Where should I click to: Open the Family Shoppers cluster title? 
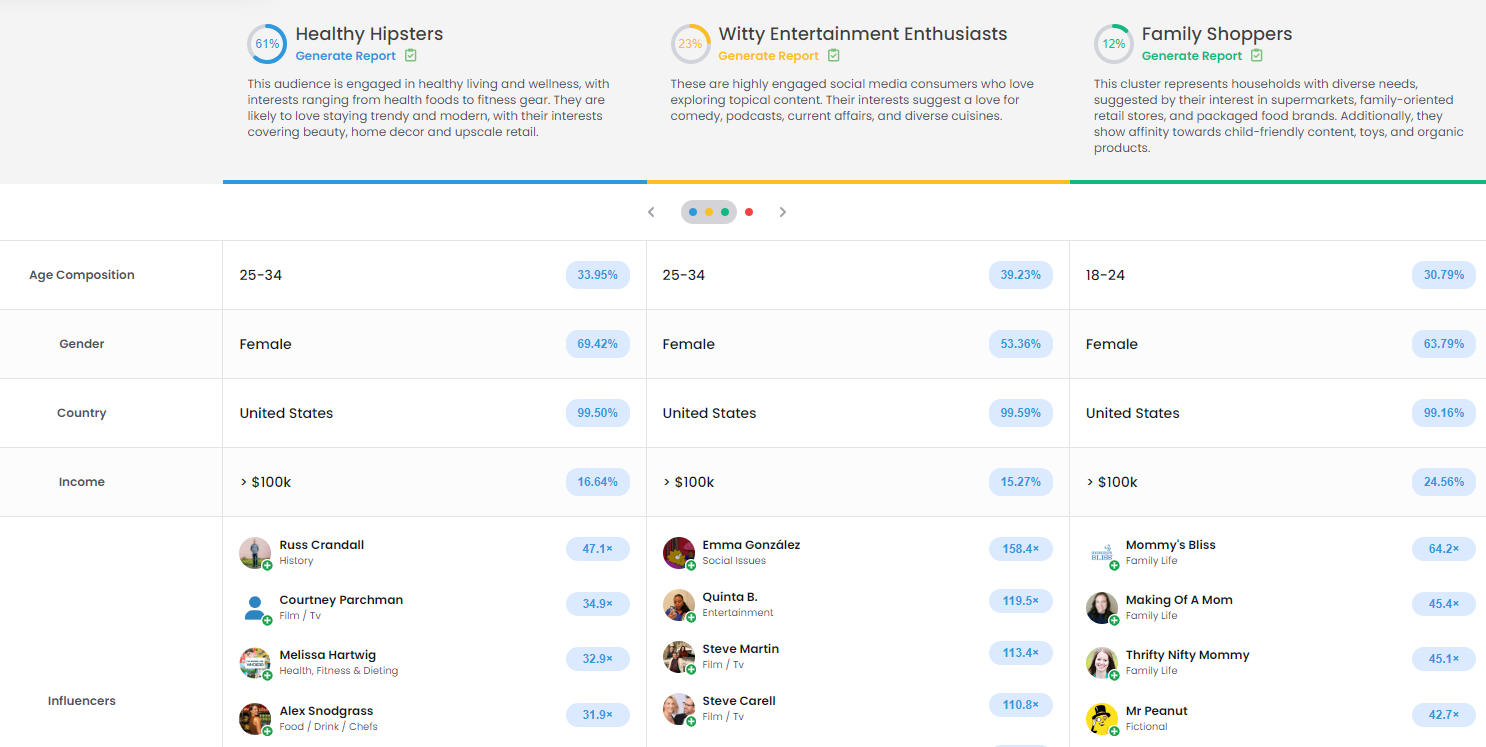coord(1216,34)
